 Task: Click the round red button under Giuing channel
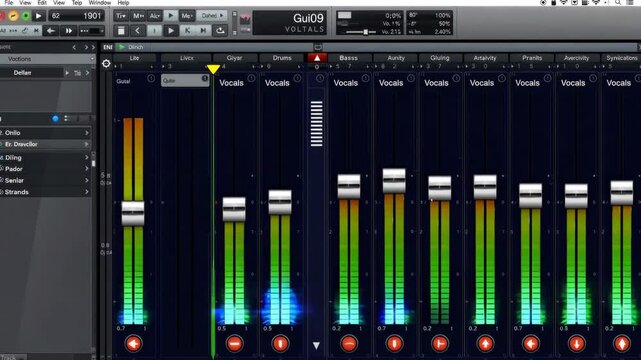click(440, 344)
